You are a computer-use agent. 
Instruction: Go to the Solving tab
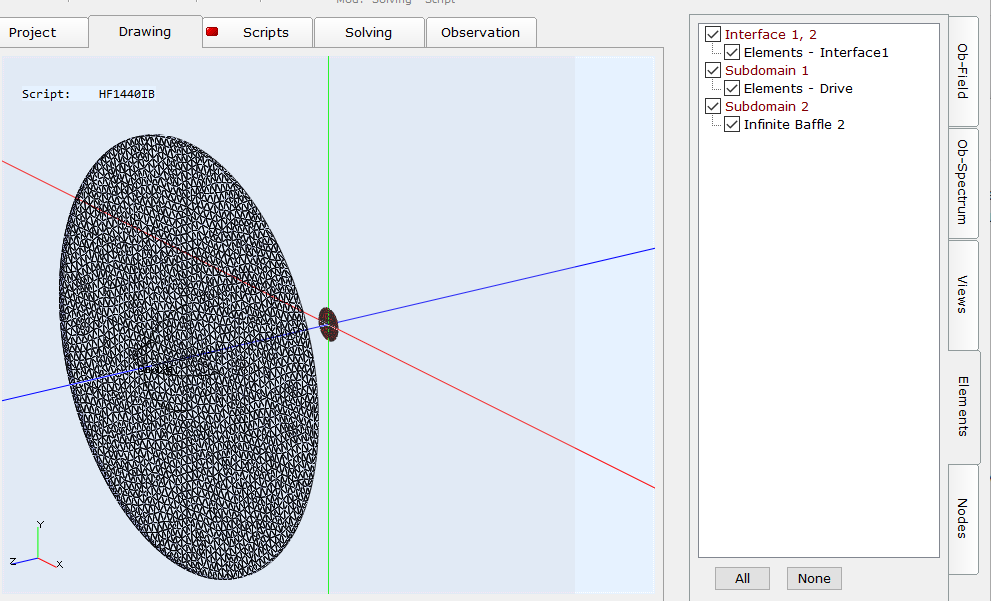pyautogui.click(x=368, y=32)
